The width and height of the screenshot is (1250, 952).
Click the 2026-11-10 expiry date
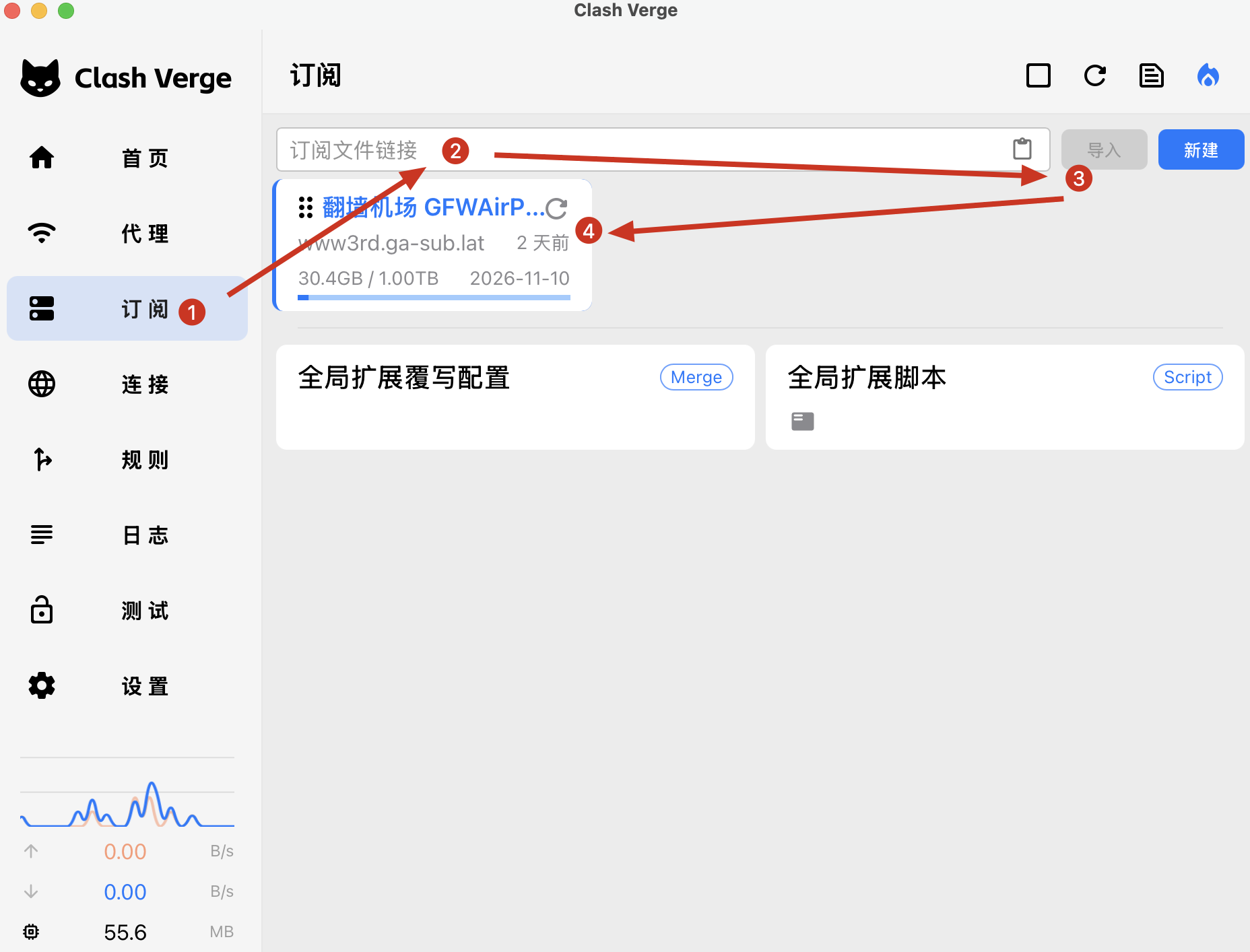pyautogui.click(x=519, y=278)
